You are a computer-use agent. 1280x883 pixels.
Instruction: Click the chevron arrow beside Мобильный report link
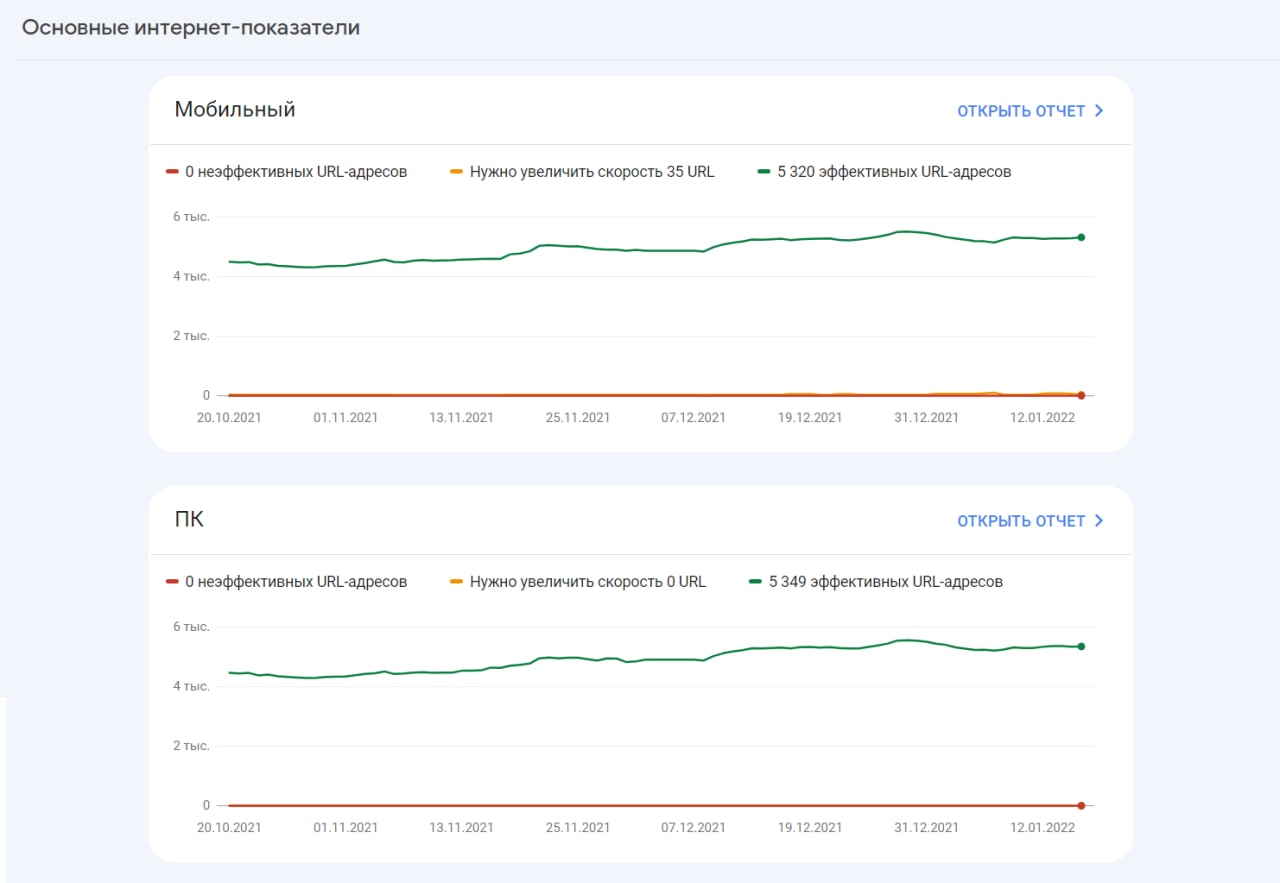click(x=1099, y=111)
